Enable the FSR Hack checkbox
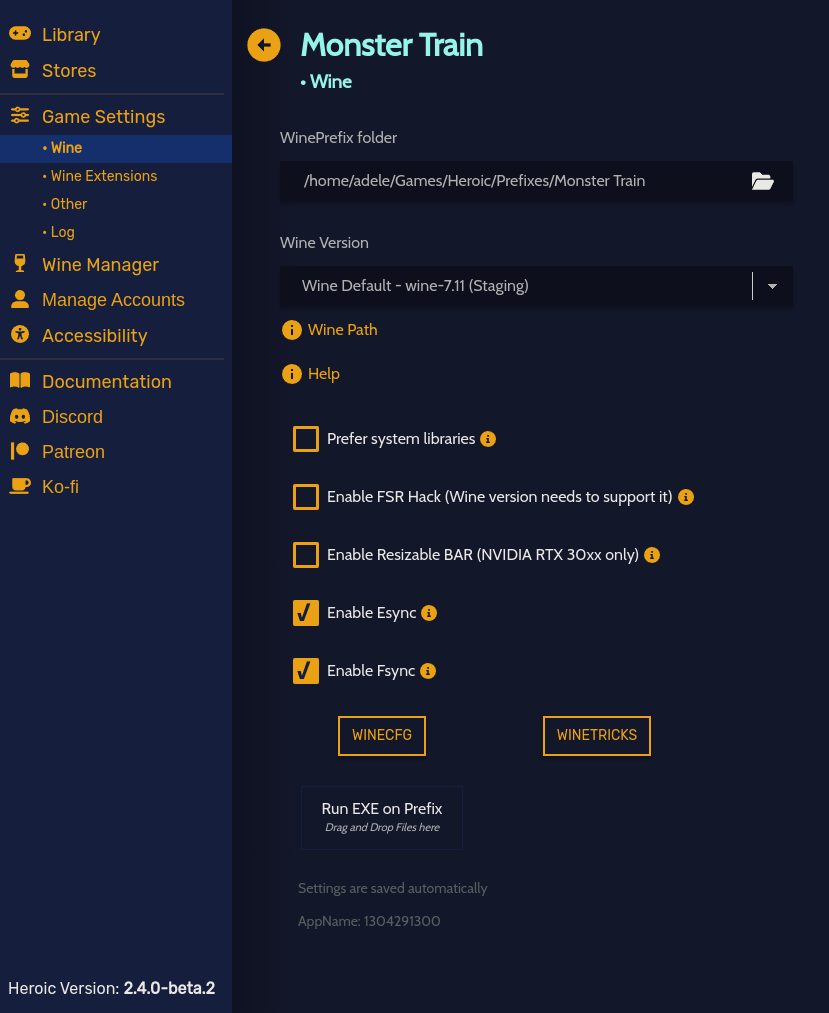The height and width of the screenshot is (1013, 829). (x=306, y=497)
